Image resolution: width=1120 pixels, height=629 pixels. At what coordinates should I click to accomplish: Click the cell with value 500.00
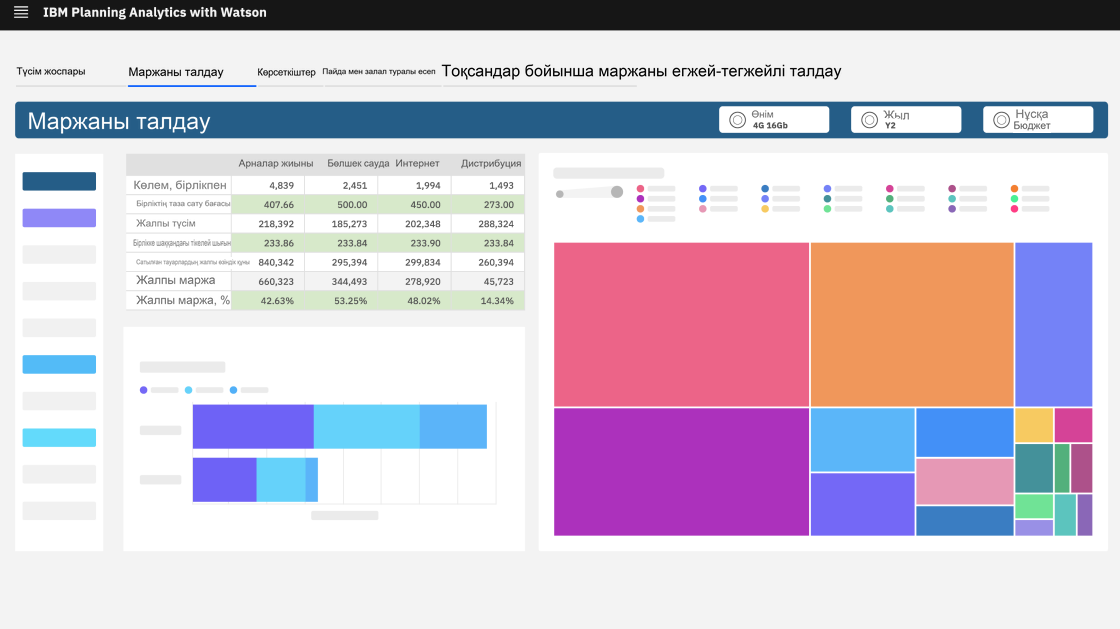point(341,204)
